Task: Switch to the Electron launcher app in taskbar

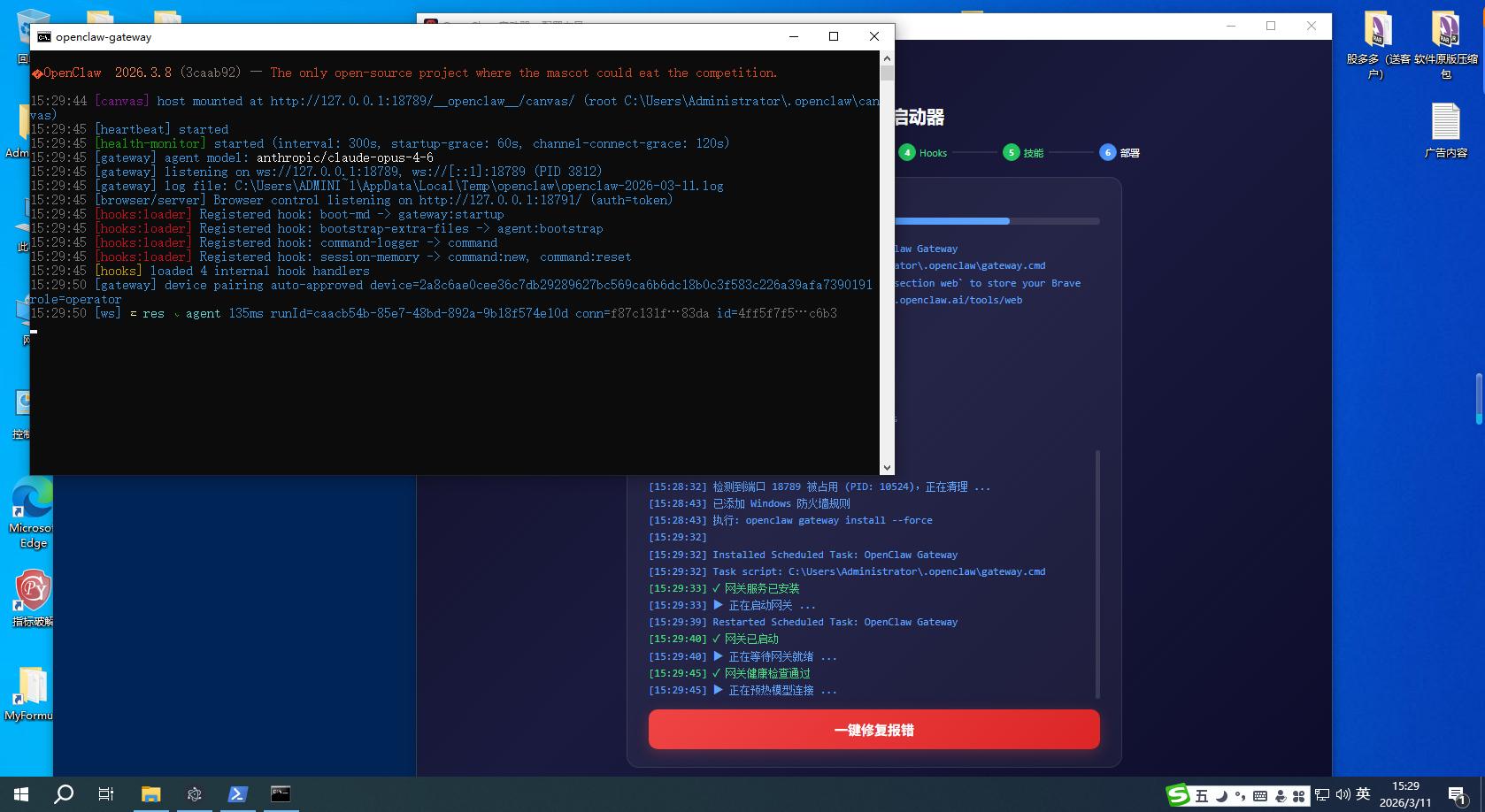Action: tap(195, 794)
